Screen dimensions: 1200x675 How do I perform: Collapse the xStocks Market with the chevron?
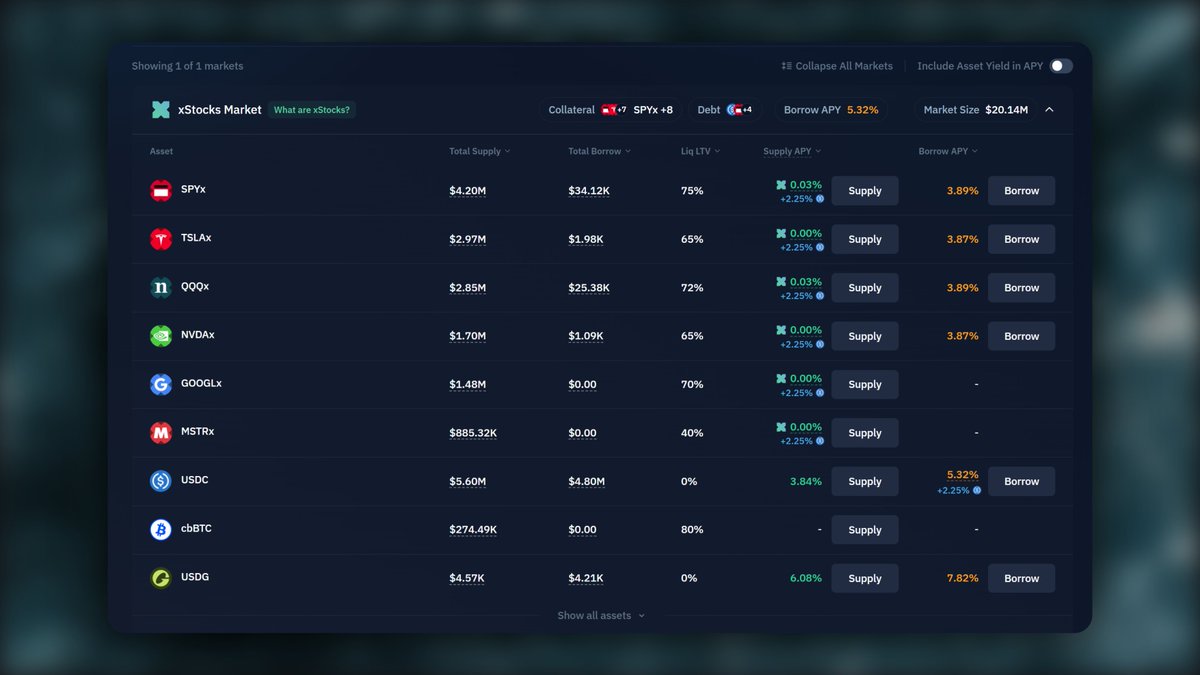tap(1049, 110)
